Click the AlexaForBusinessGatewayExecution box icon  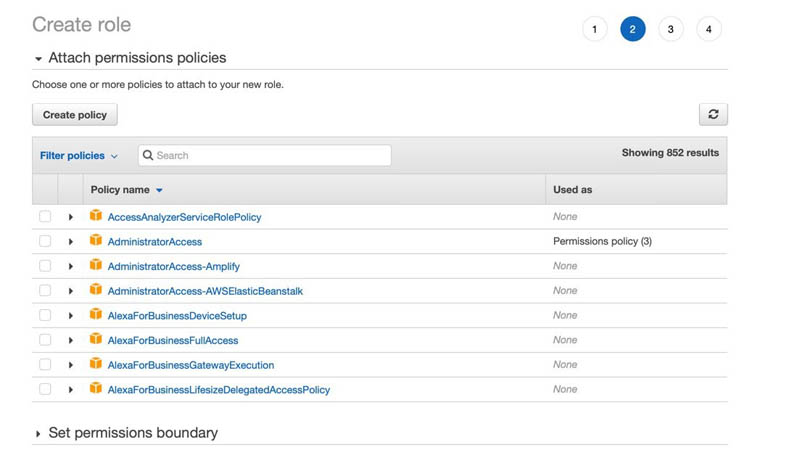(x=95, y=364)
